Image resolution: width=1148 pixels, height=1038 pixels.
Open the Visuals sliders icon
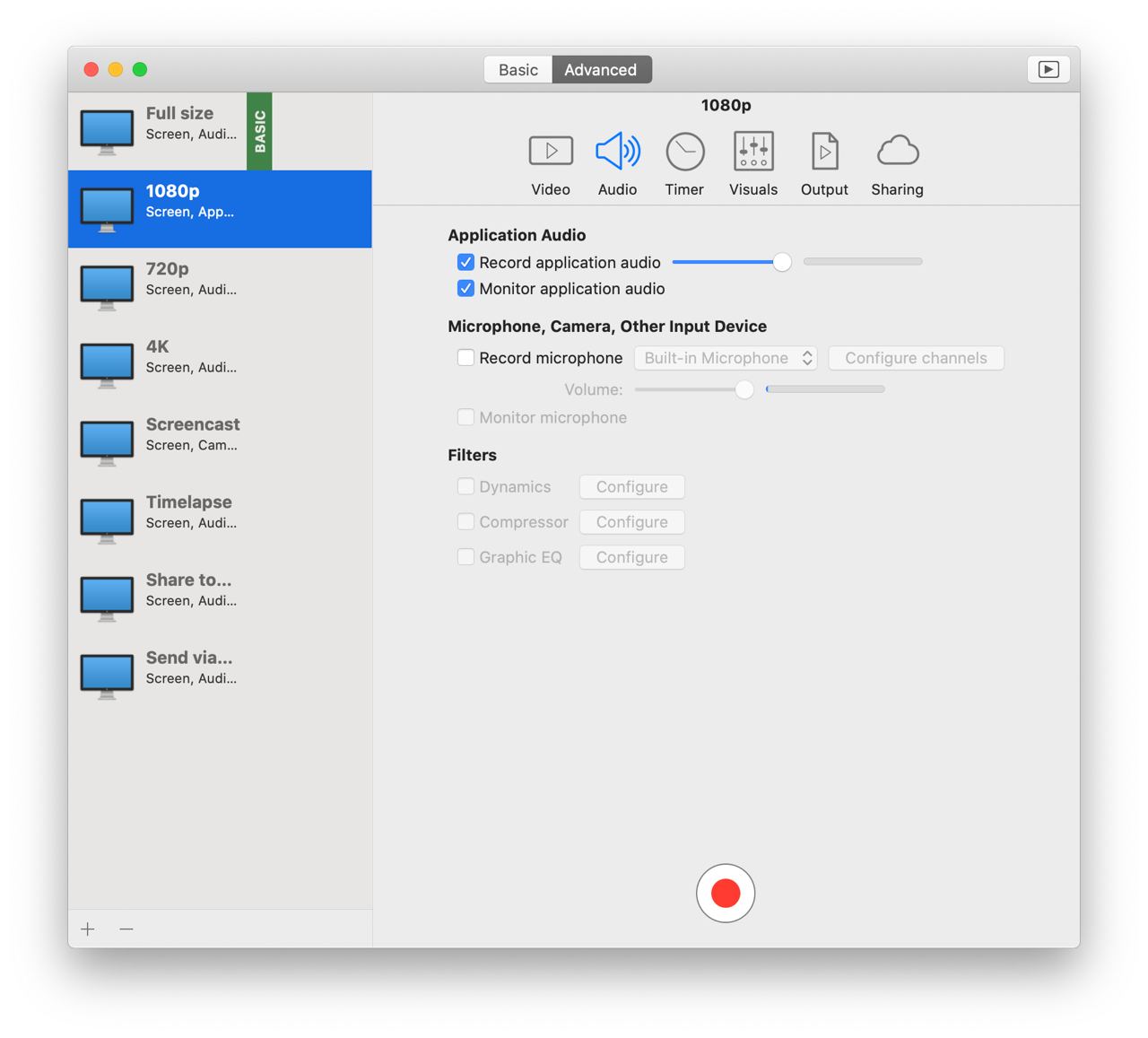pyautogui.click(x=753, y=151)
